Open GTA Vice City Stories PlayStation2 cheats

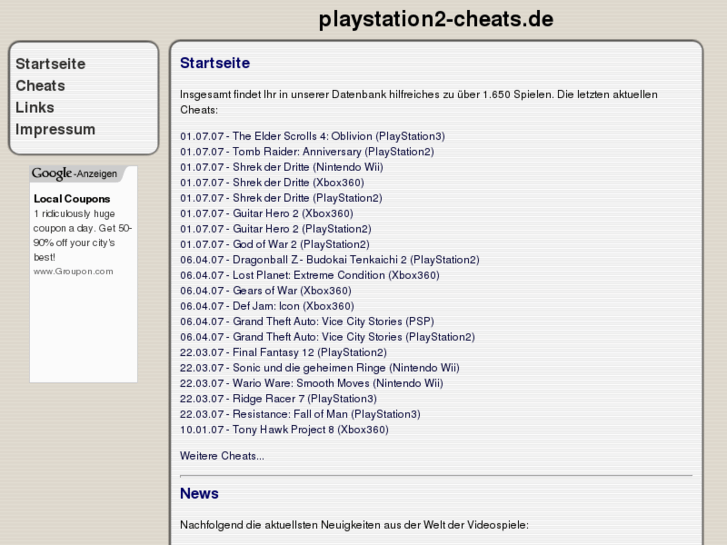point(327,337)
